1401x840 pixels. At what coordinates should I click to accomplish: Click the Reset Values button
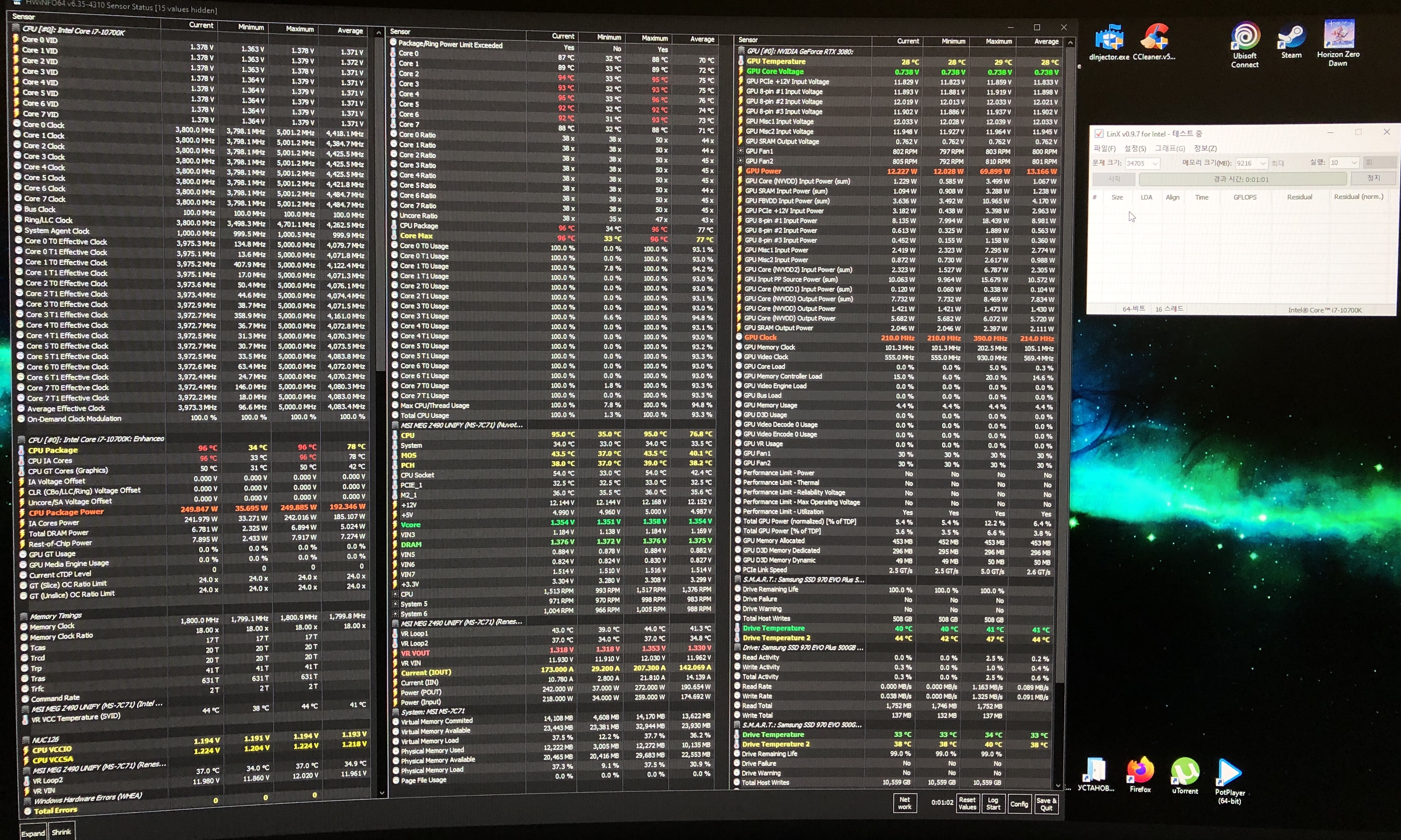(x=967, y=804)
